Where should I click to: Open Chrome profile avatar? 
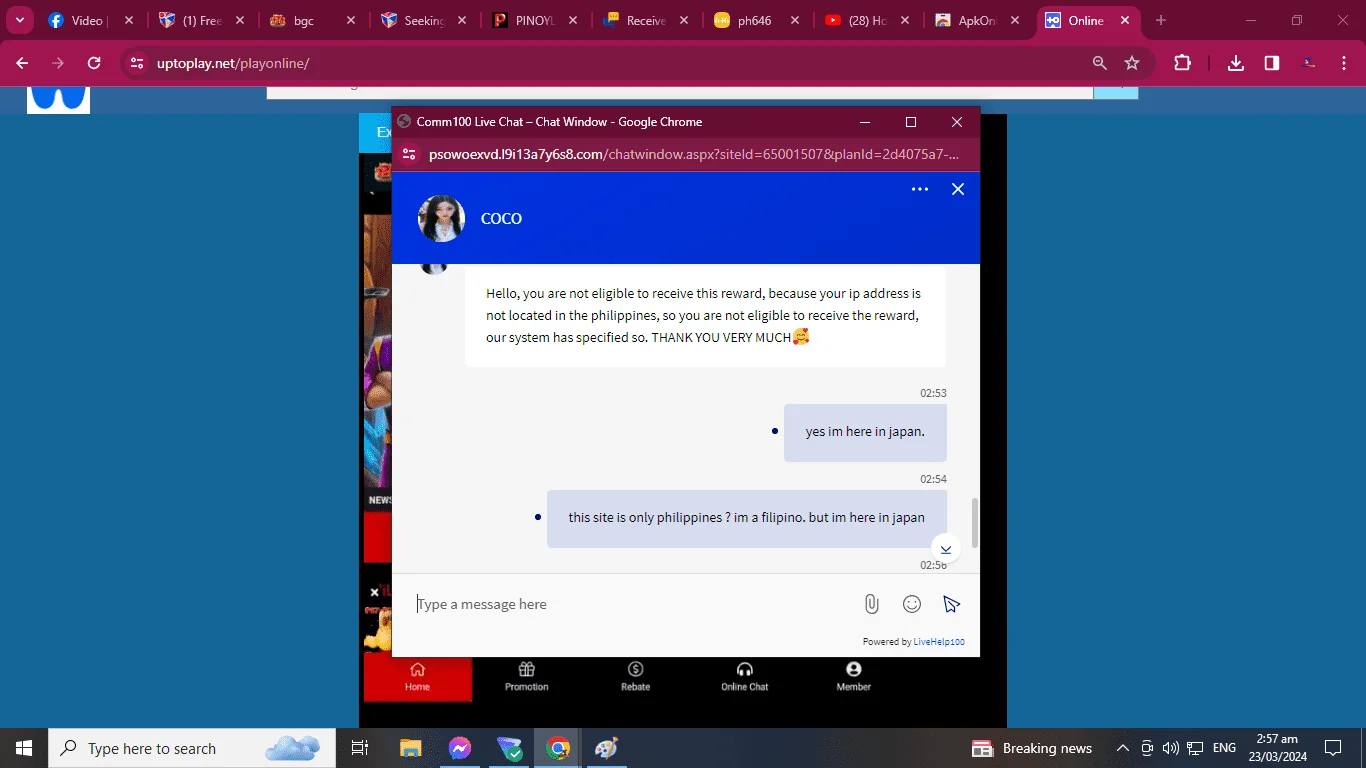[x=1309, y=63]
